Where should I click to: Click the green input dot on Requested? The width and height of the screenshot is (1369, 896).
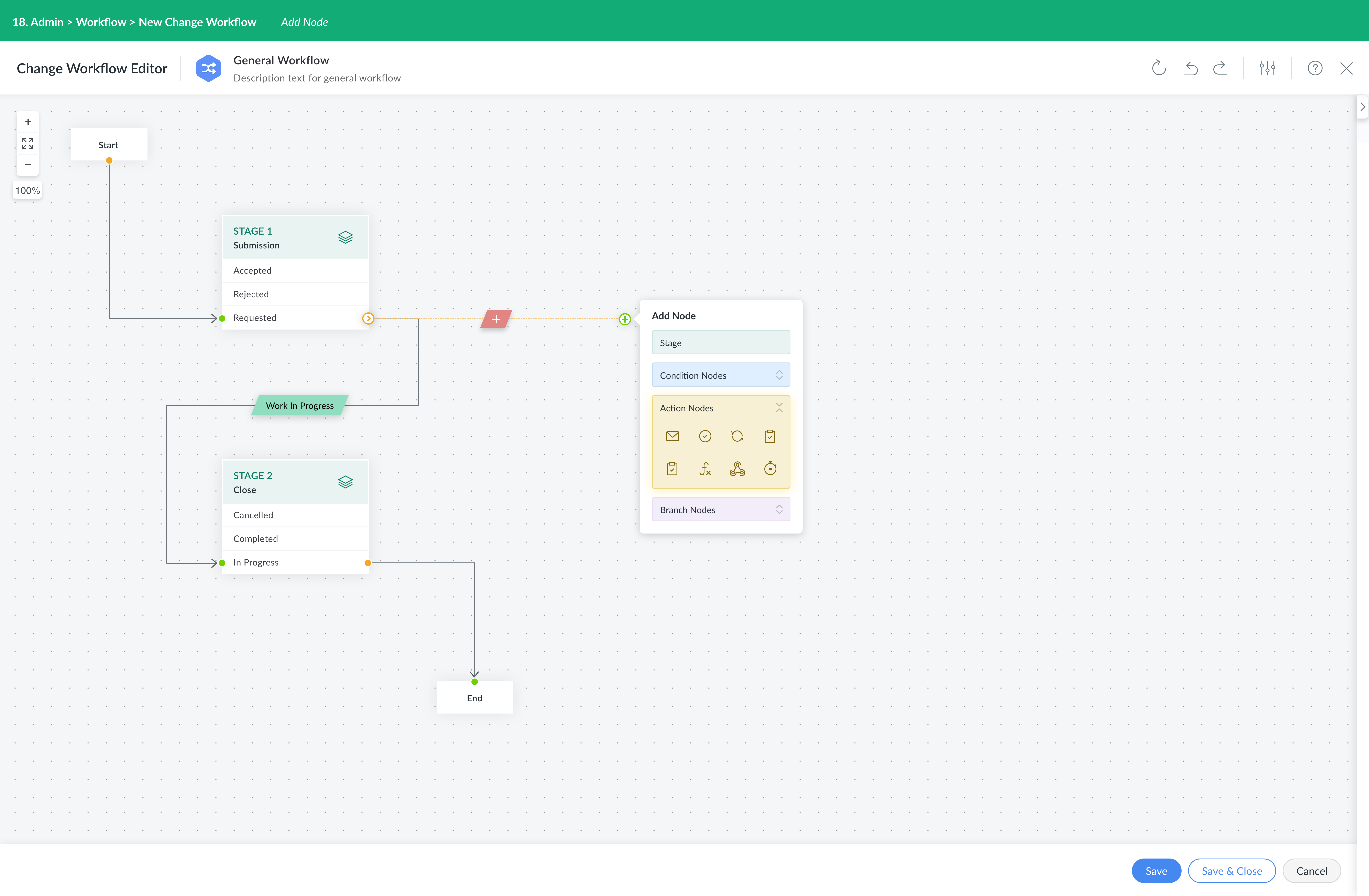(x=222, y=319)
